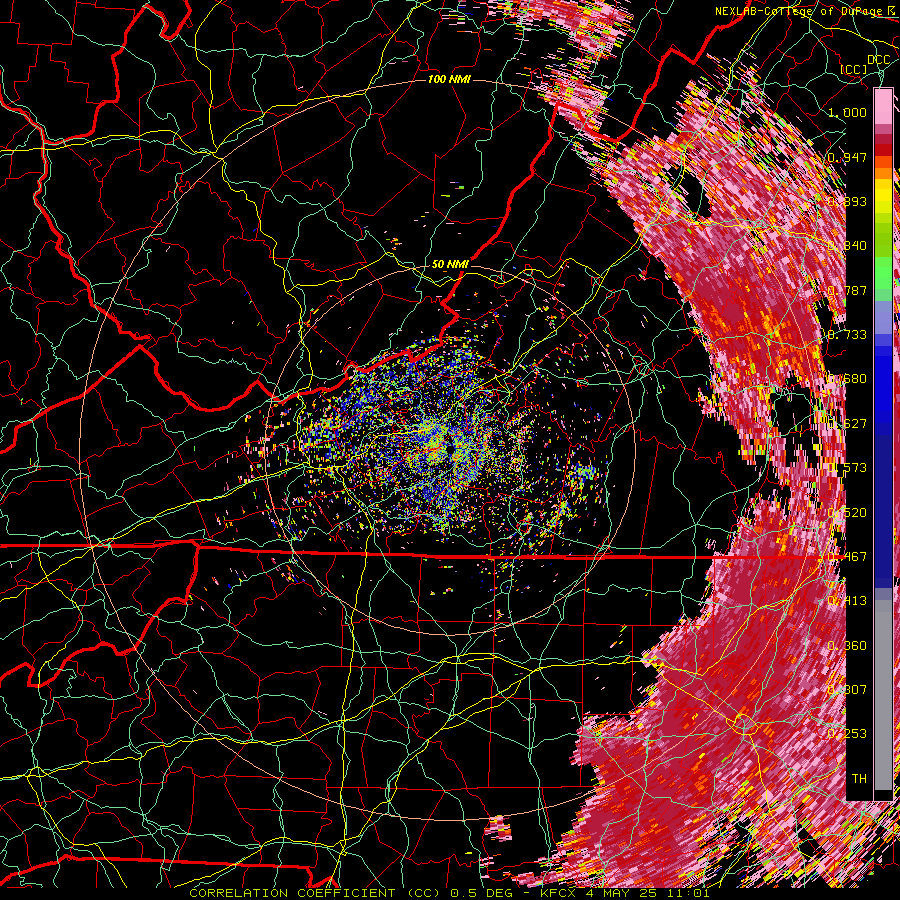Pick the yellow swatch on the color bar
Viewport: 900px width, 900px height.
click(883, 196)
